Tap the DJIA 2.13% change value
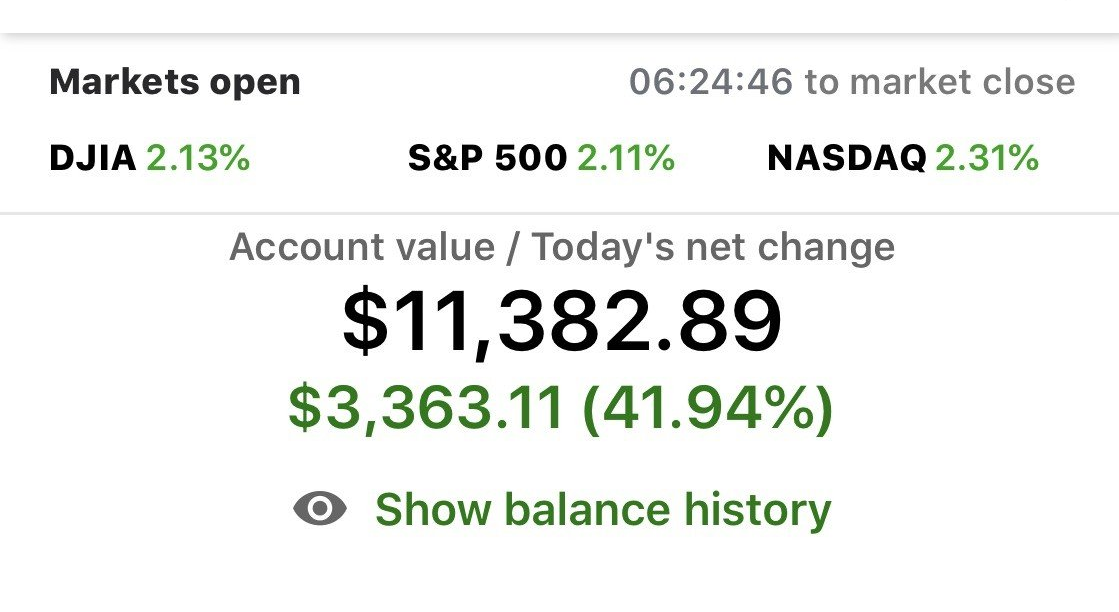 (x=198, y=158)
